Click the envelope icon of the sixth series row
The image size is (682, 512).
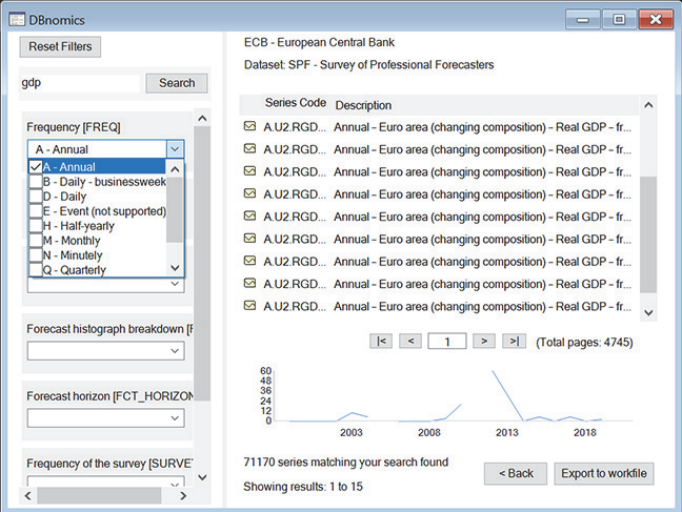click(250, 238)
